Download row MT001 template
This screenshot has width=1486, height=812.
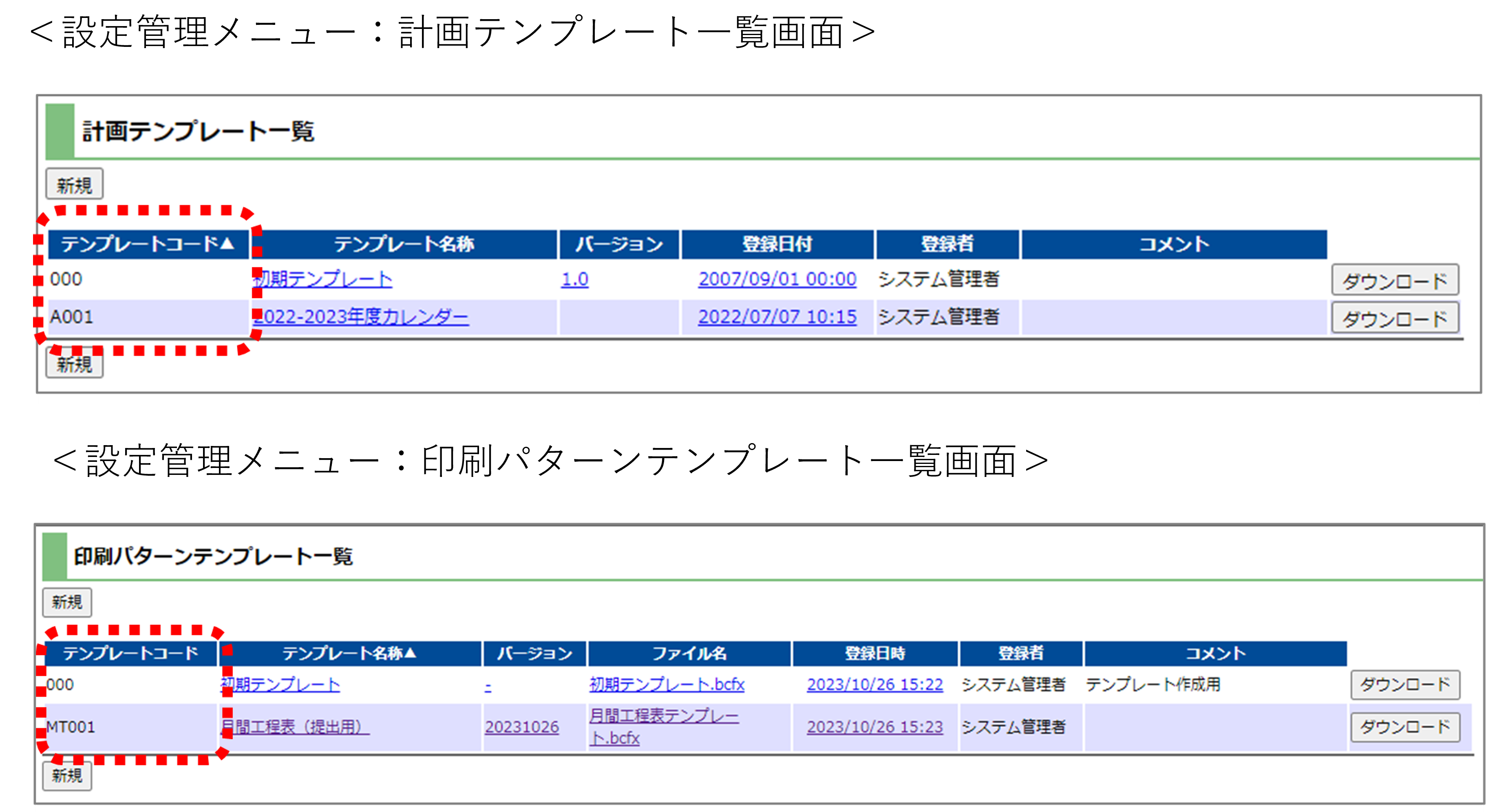1405,727
